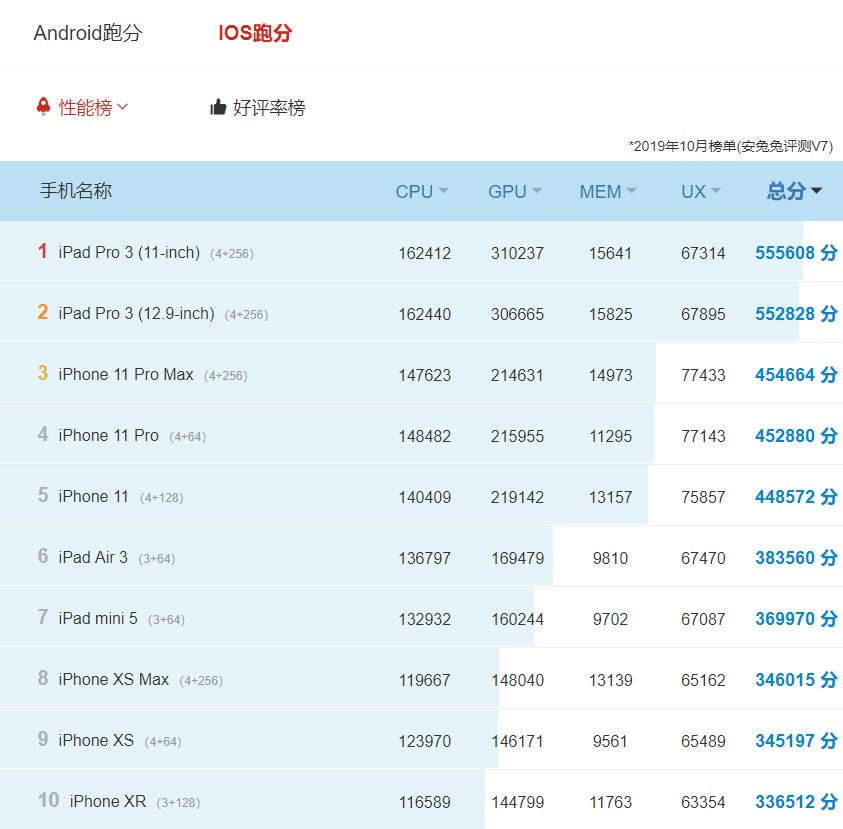Open iPhone 11 Pro Max entry
843x829 pixels.
(126, 374)
